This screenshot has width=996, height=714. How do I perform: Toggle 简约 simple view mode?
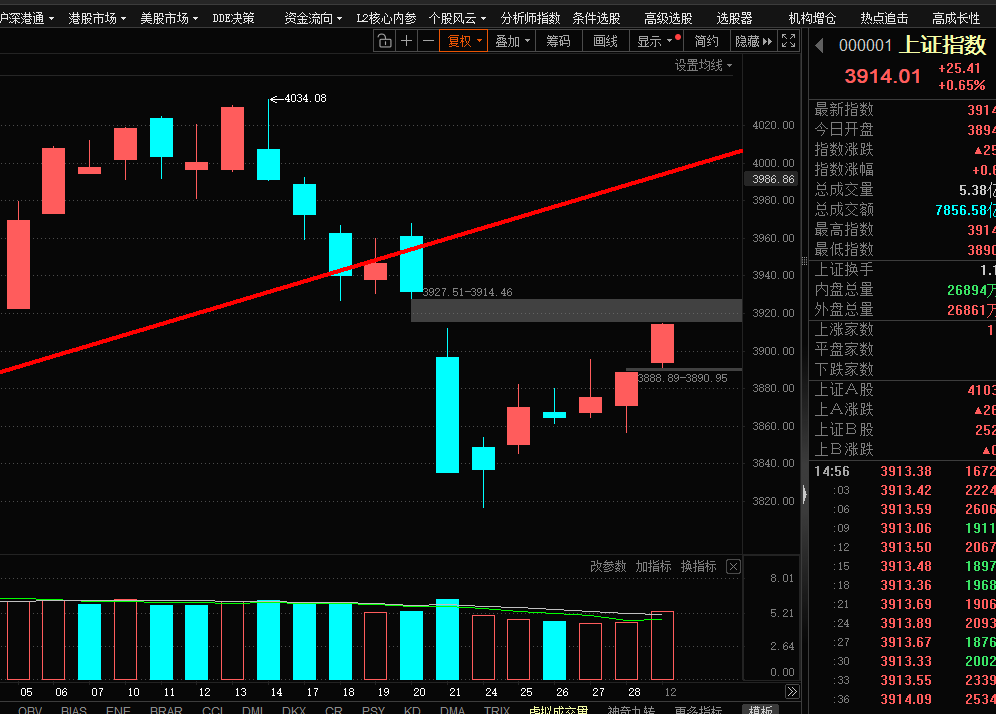(707, 41)
